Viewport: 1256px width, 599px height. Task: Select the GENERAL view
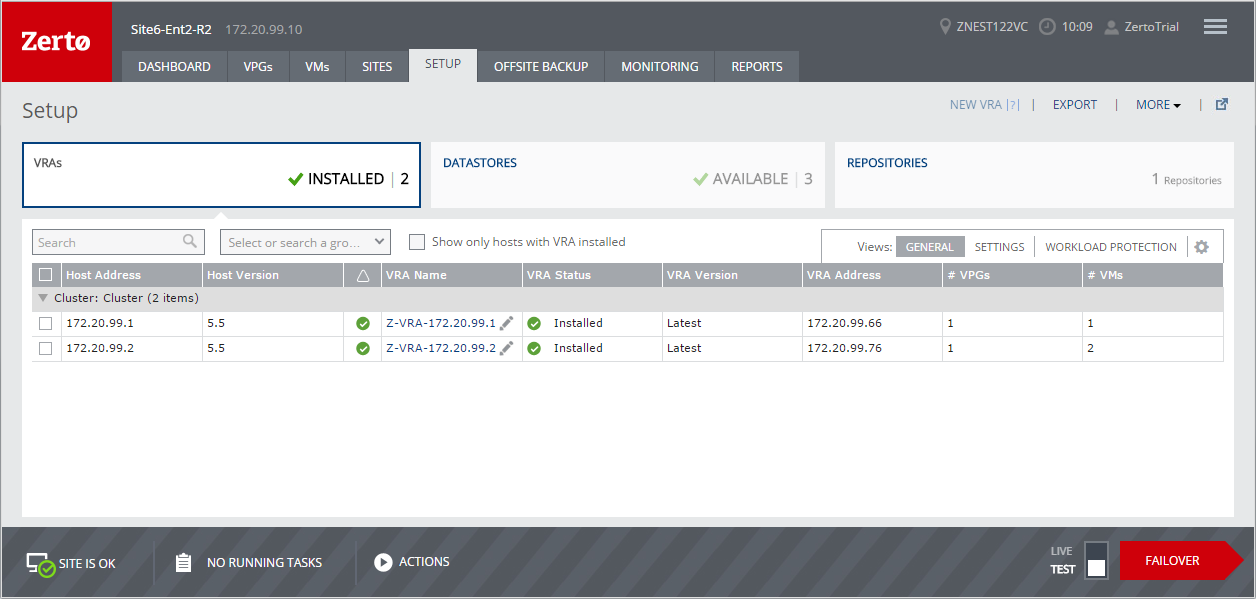(930, 247)
